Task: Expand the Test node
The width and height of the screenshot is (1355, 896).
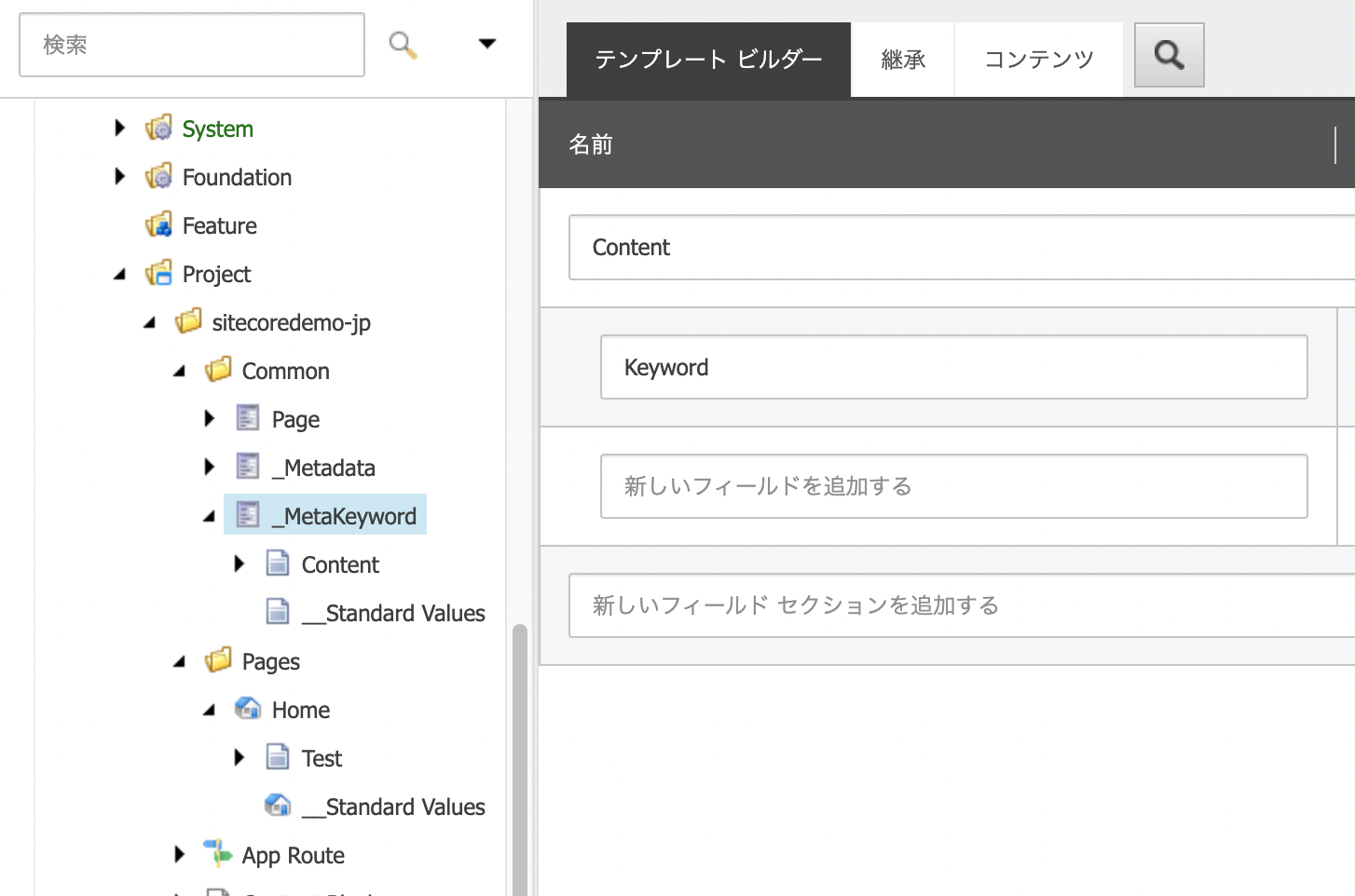Action: click(x=239, y=757)
